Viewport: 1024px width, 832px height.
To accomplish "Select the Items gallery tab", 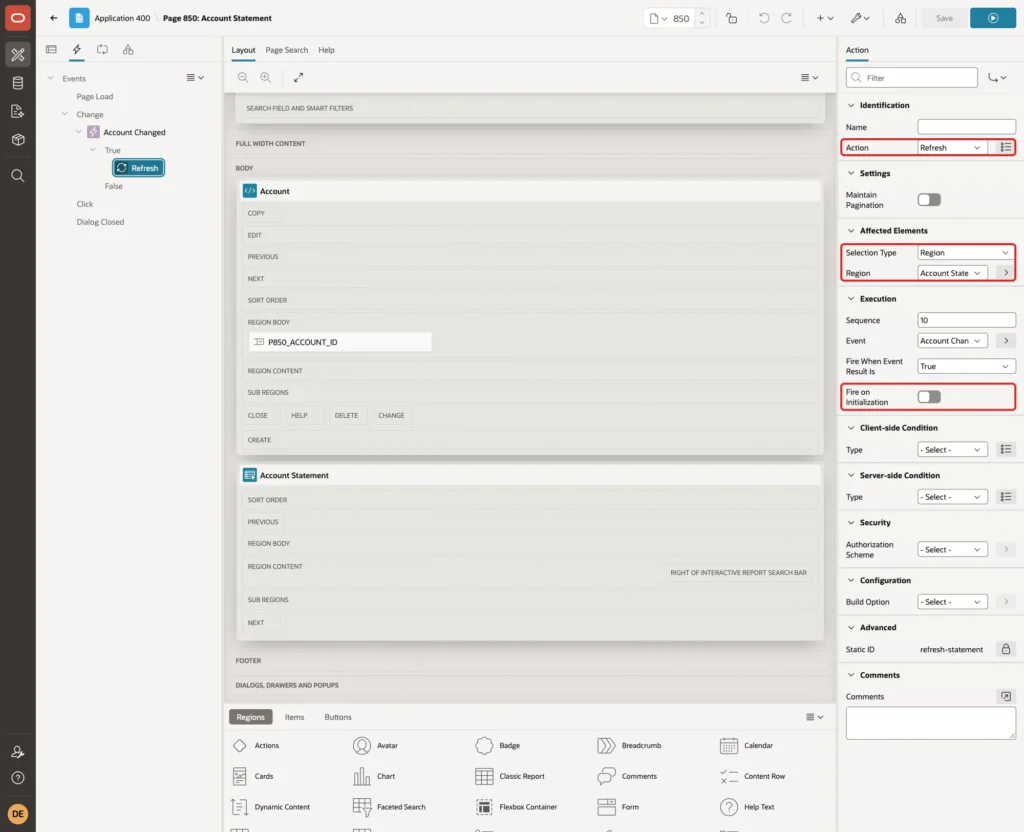I will [295, 717].
